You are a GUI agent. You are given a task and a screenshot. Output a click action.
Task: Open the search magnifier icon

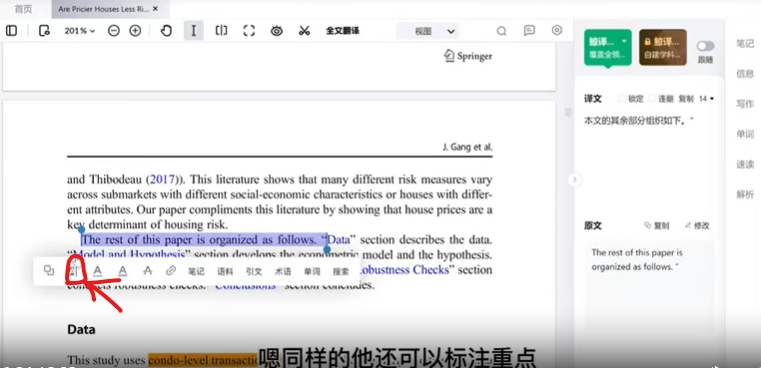tap(501, 31)
